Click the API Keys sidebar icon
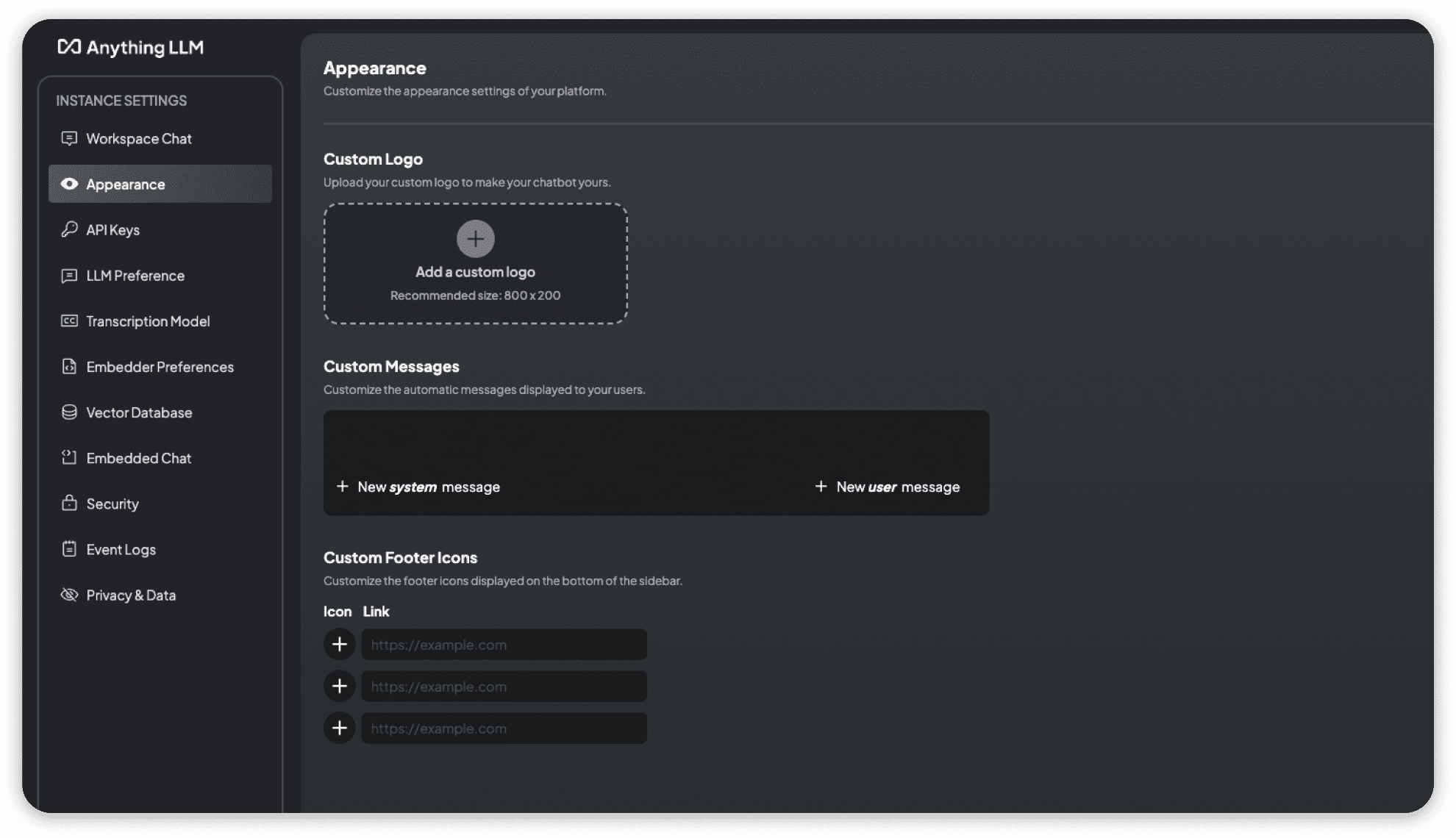The width and height of the screenshot is (1456, 838). (70, 229)
